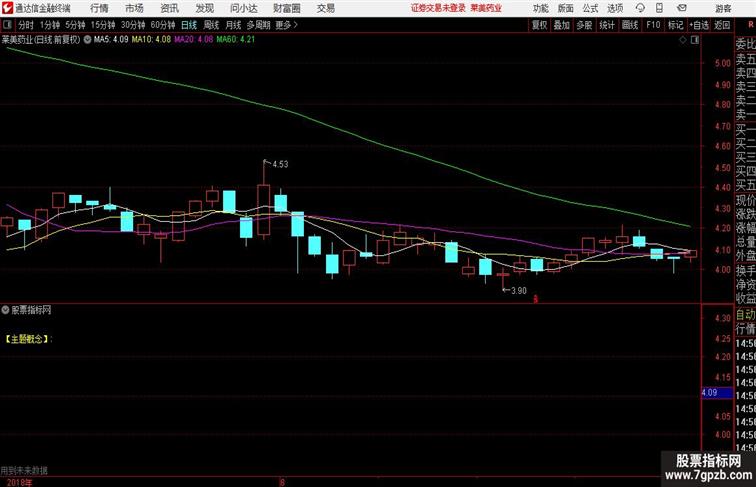This screenshot has height=487, width=756.
Task: Click the 莱美药业(日线 前复权) chart title
Action: click(41, 40)
